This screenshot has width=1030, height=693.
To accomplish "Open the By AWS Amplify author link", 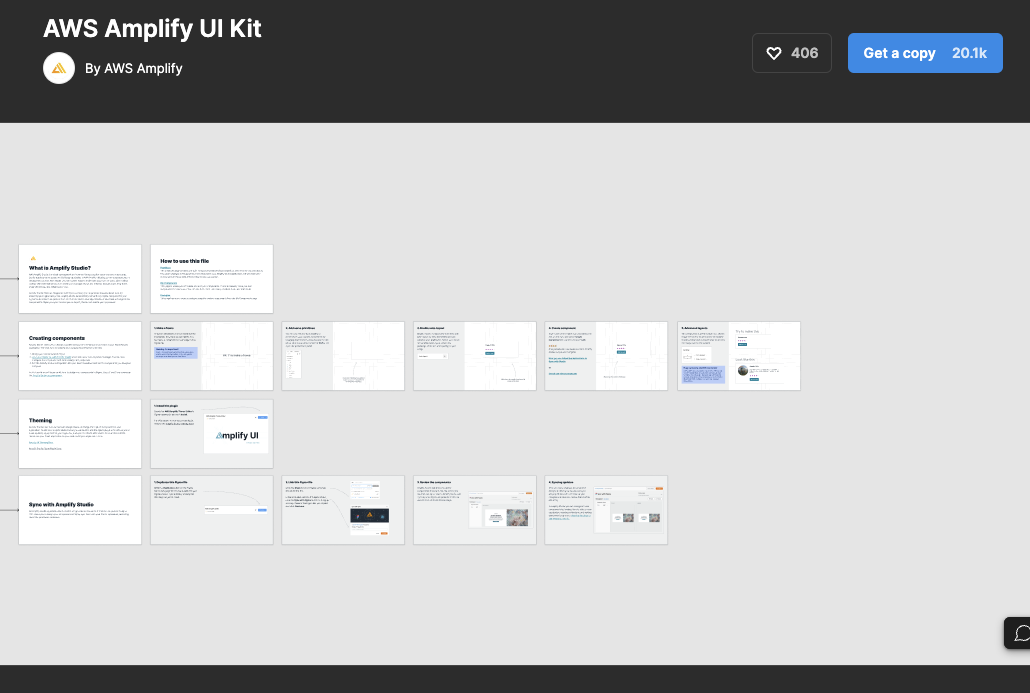I will [x=133, y=68].
